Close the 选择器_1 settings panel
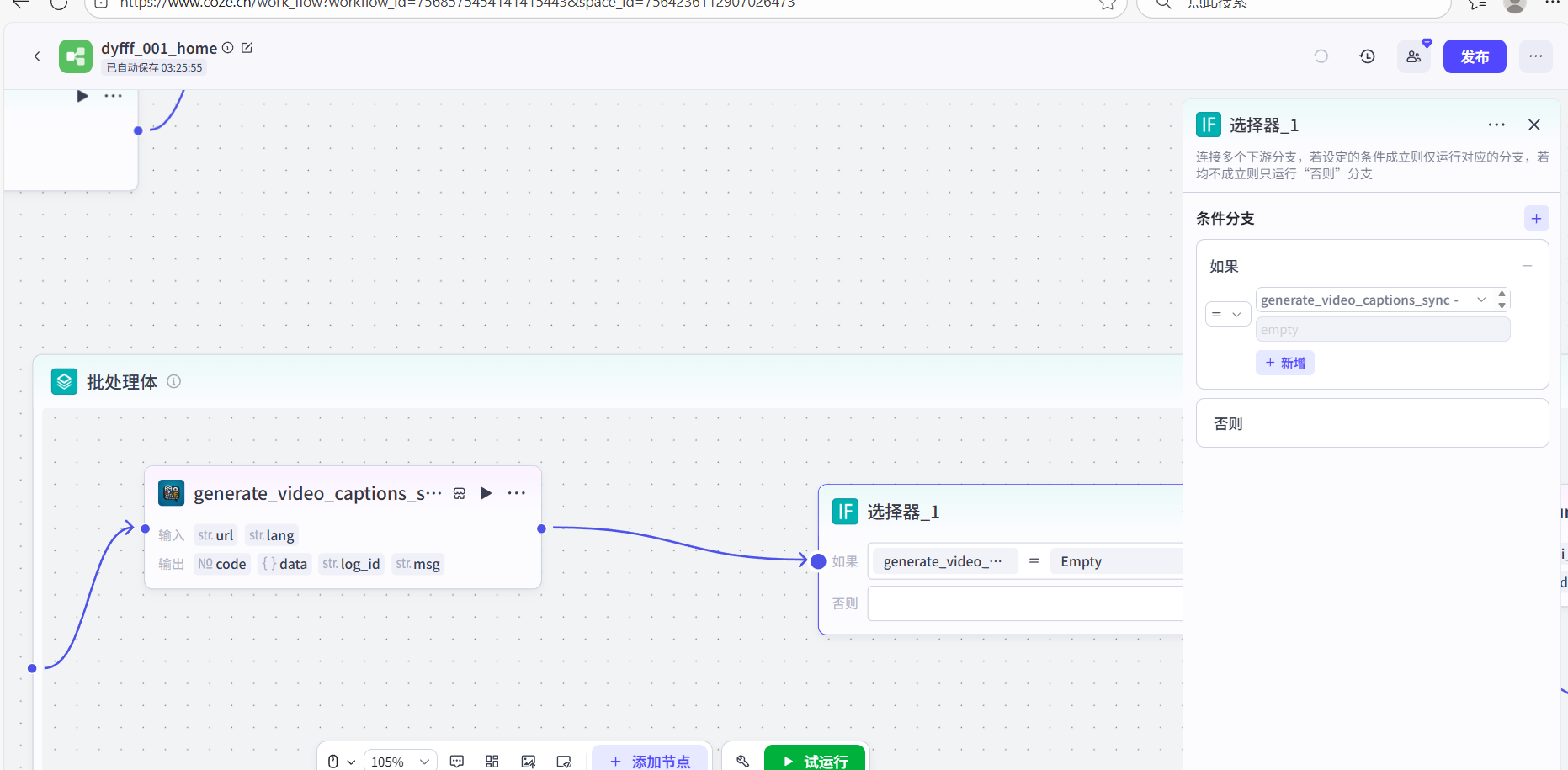 (1534, 125)
